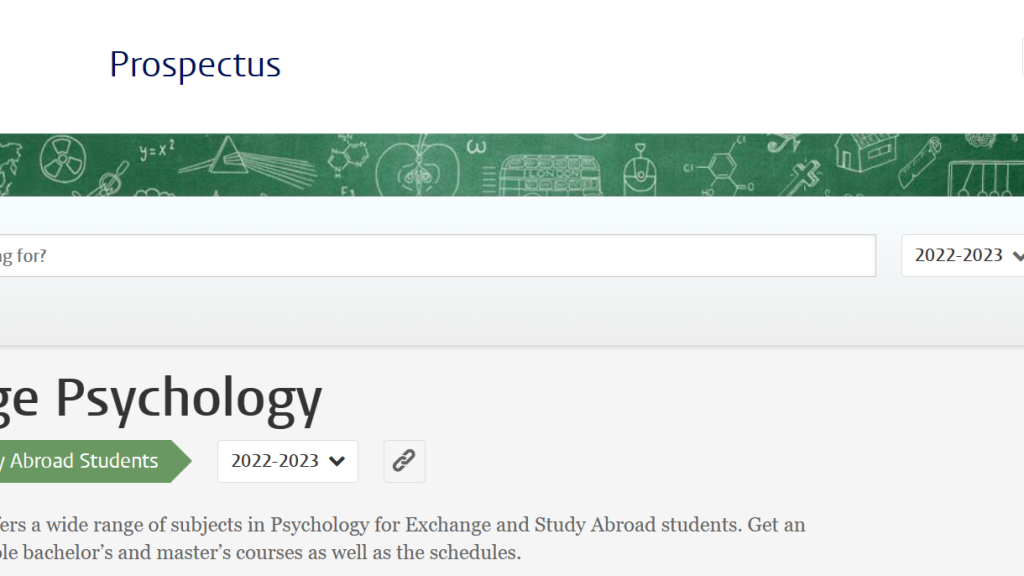Click the y=x² formula on banner
Image resolution: width=1024 pixels, height=576 pixels.
(x=157, y=150)
